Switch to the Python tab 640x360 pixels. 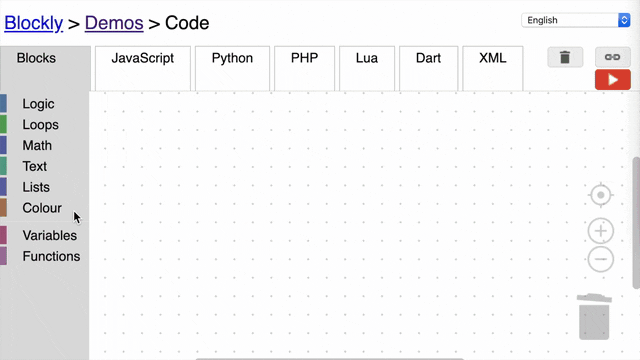[x=232, y=68]
